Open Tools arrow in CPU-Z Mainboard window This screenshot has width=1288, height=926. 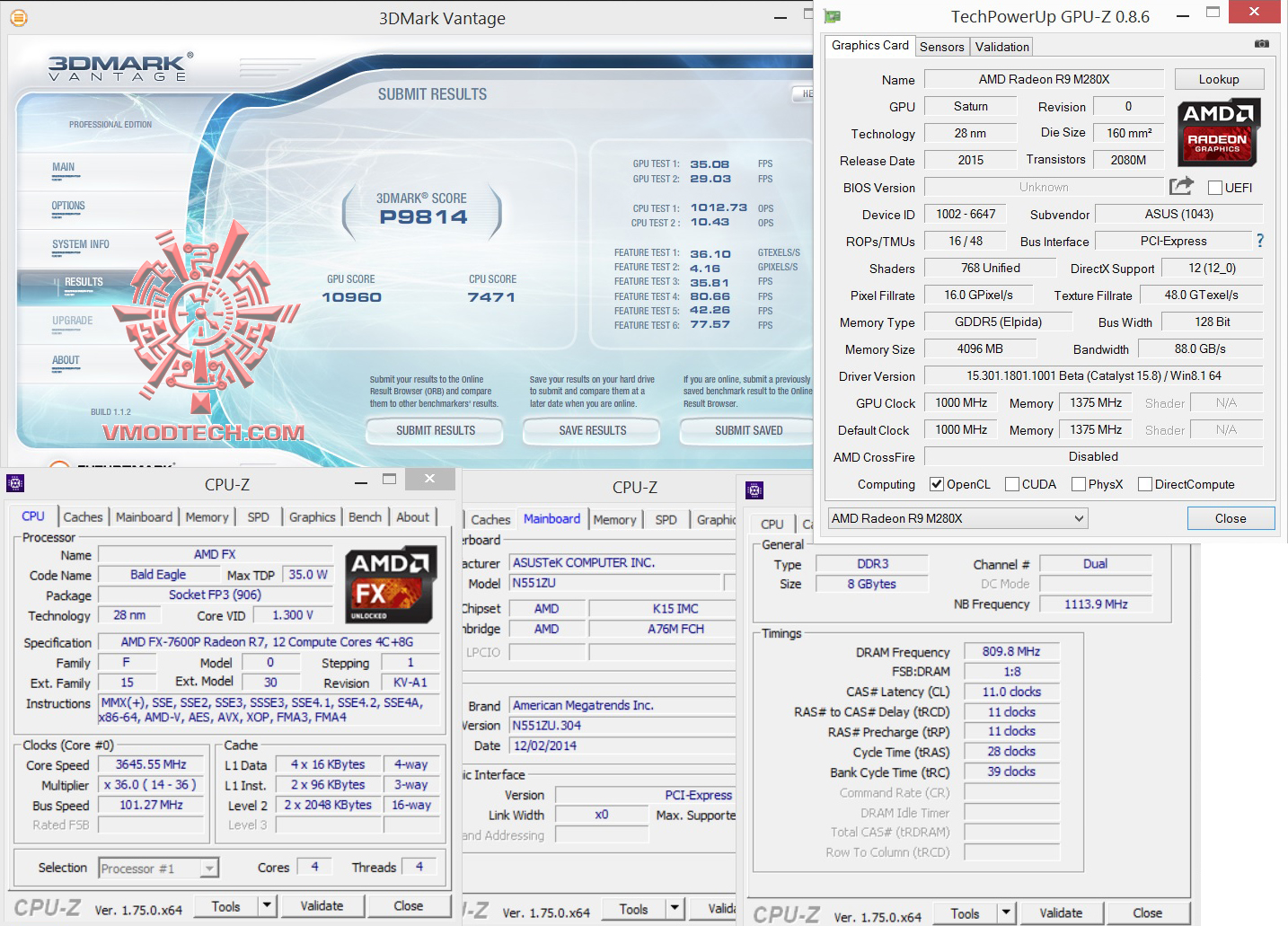tap(675, 909)
